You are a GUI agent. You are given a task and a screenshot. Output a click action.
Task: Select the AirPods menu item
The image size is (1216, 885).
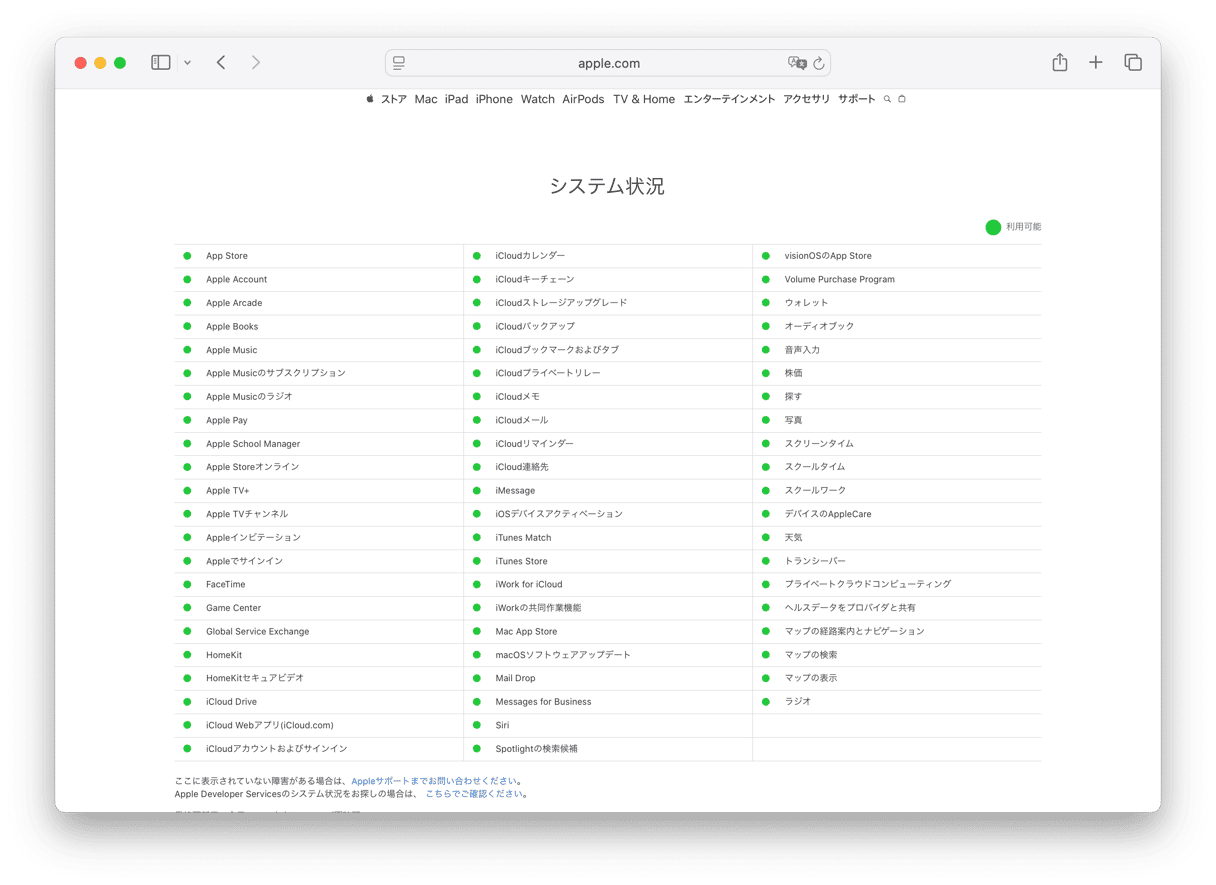pyautogui.click(x=583, y=99)
